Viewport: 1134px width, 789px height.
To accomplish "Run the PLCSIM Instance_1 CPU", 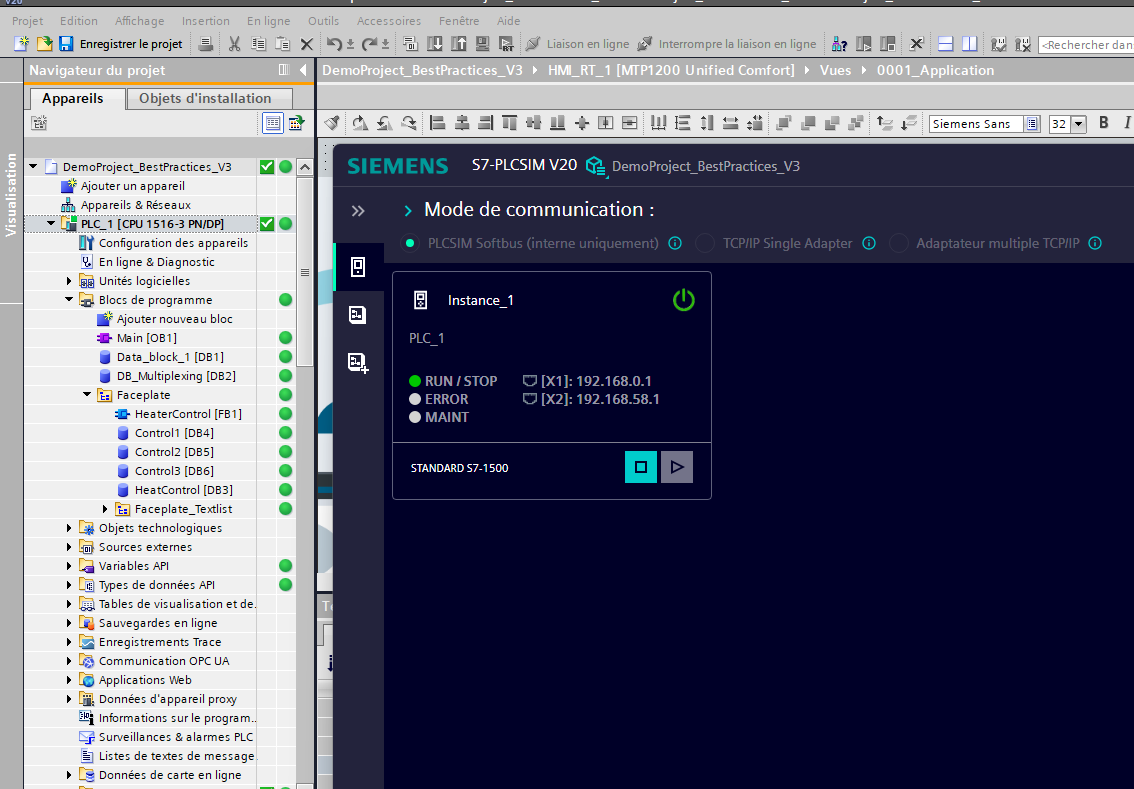I will pos(677,467).
